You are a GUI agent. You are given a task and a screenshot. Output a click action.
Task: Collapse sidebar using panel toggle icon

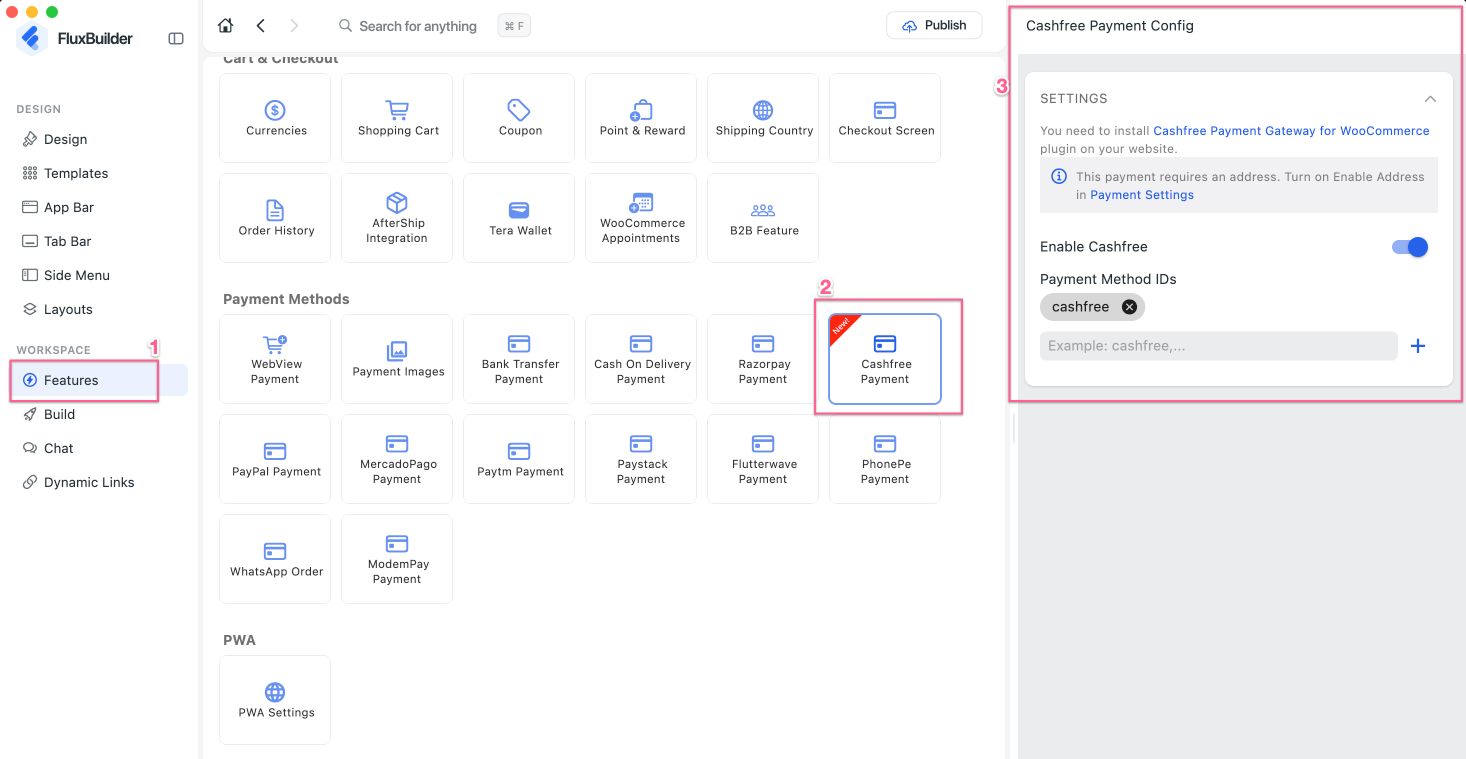click(176, 39)
